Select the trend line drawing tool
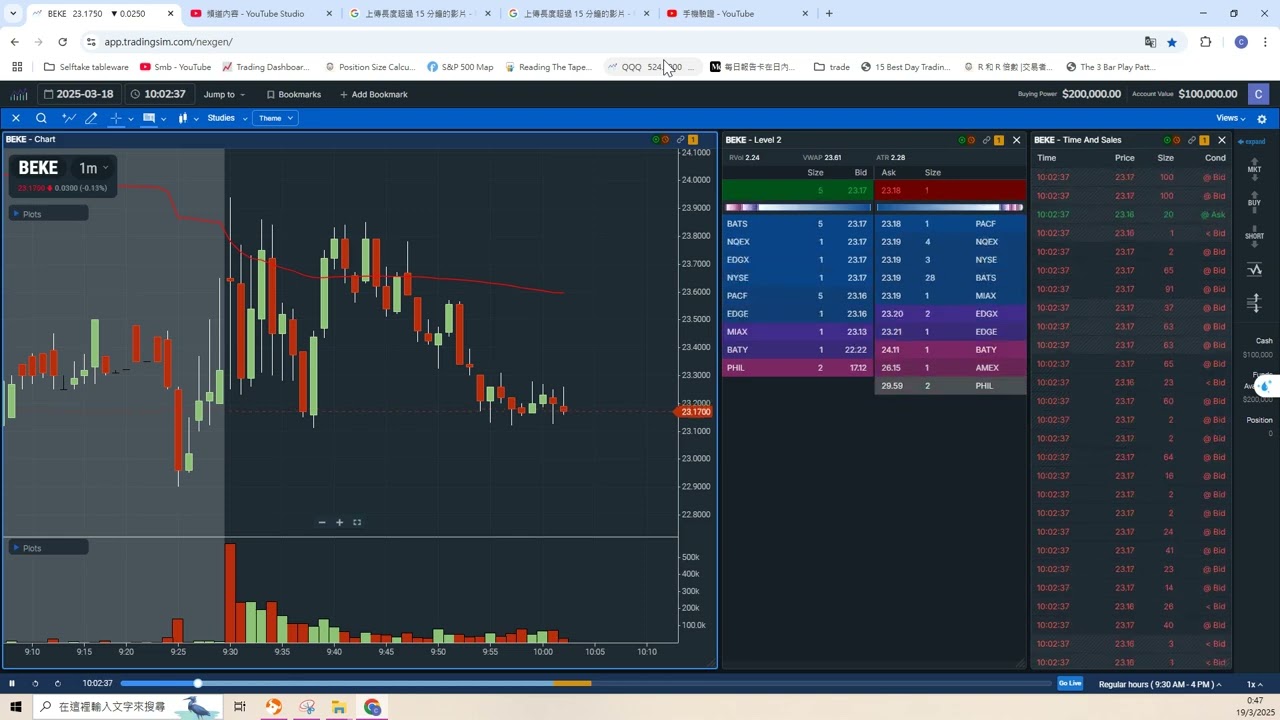The image size is (1280, 720). click(68, 118)
